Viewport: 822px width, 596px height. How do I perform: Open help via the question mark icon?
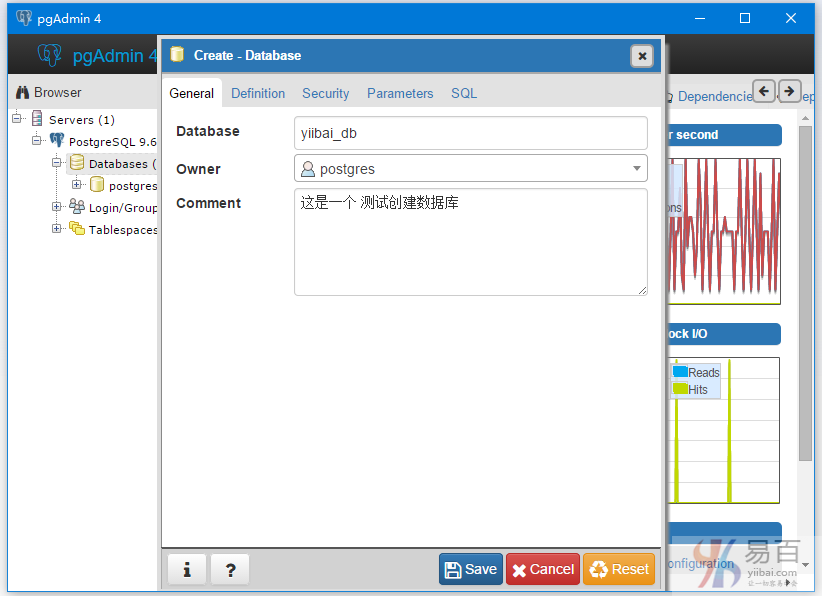click(x=230, y=569)
